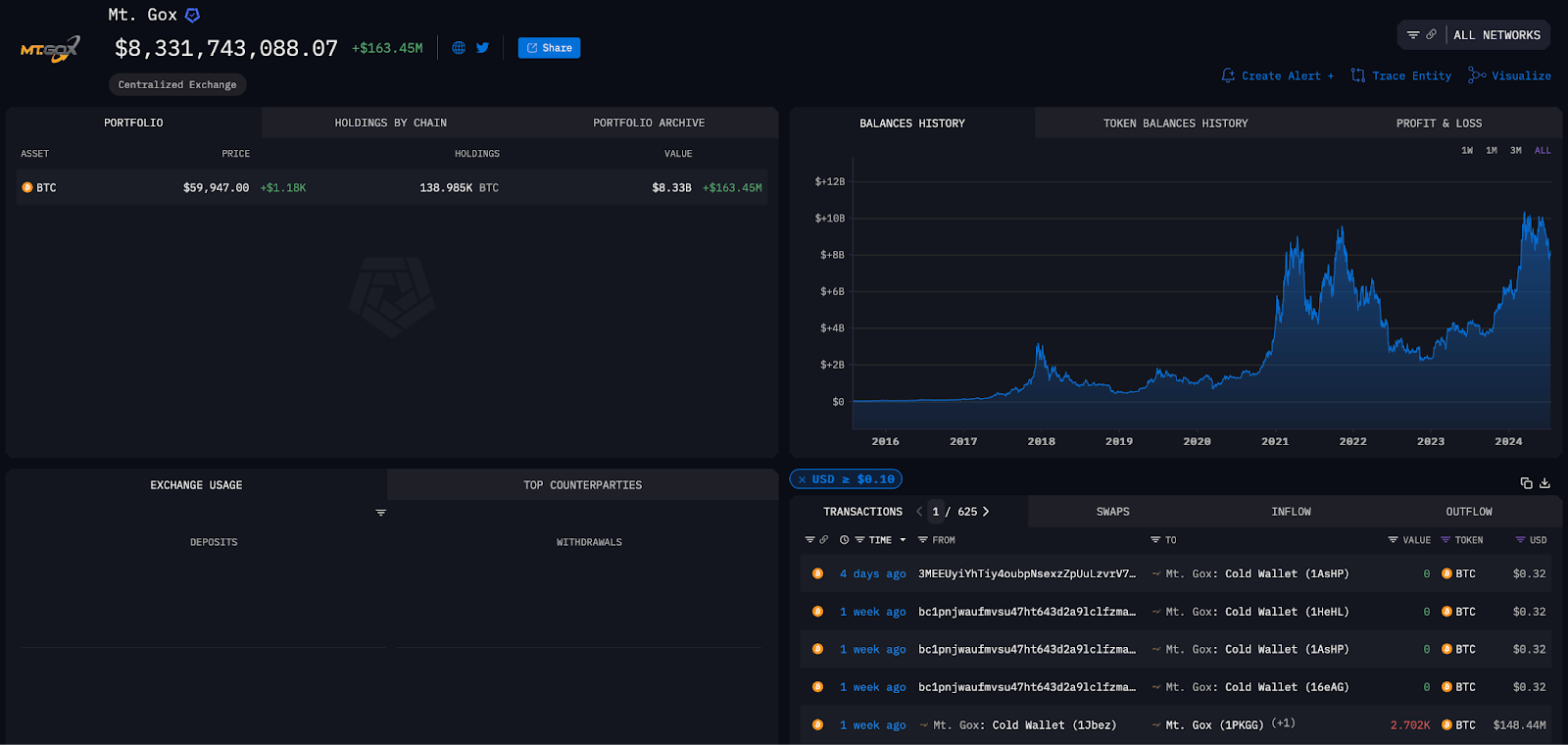
Task: Click the download transactions icon
Action: click(x=1545, y=483)
